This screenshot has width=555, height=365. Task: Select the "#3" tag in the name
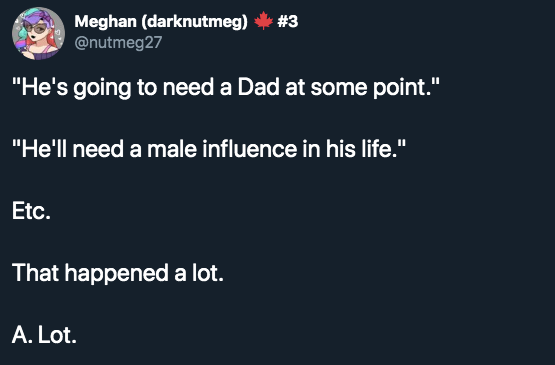click(x=288, y=21)
